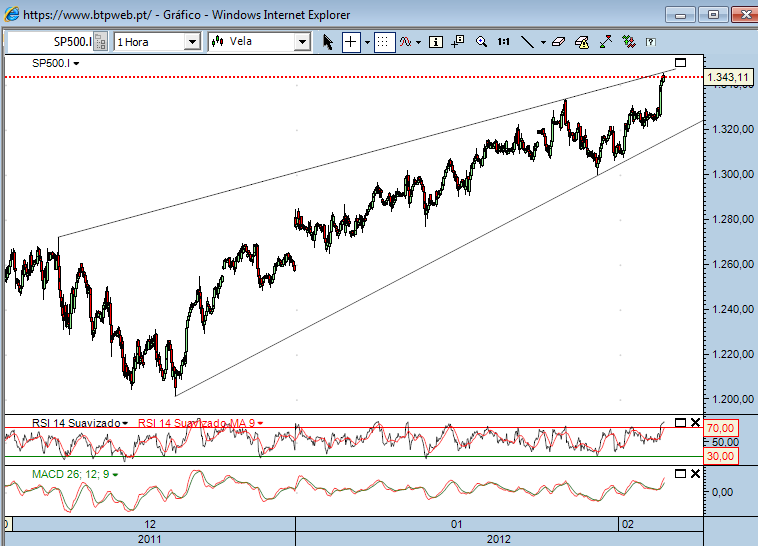The width and height of the screenshot is (758, 546).
Task: Activate the zoom magnifier tool
Action: 481,42
